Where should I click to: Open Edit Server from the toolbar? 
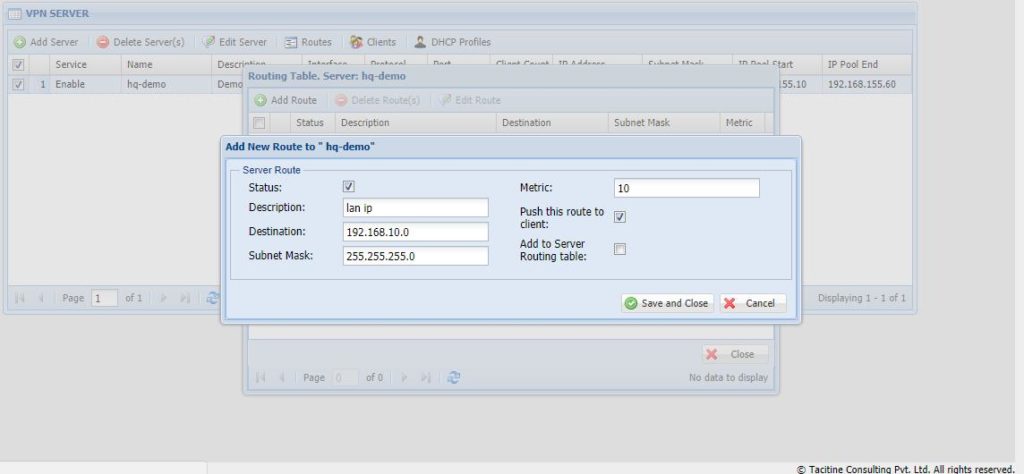(x=235, y=42)
